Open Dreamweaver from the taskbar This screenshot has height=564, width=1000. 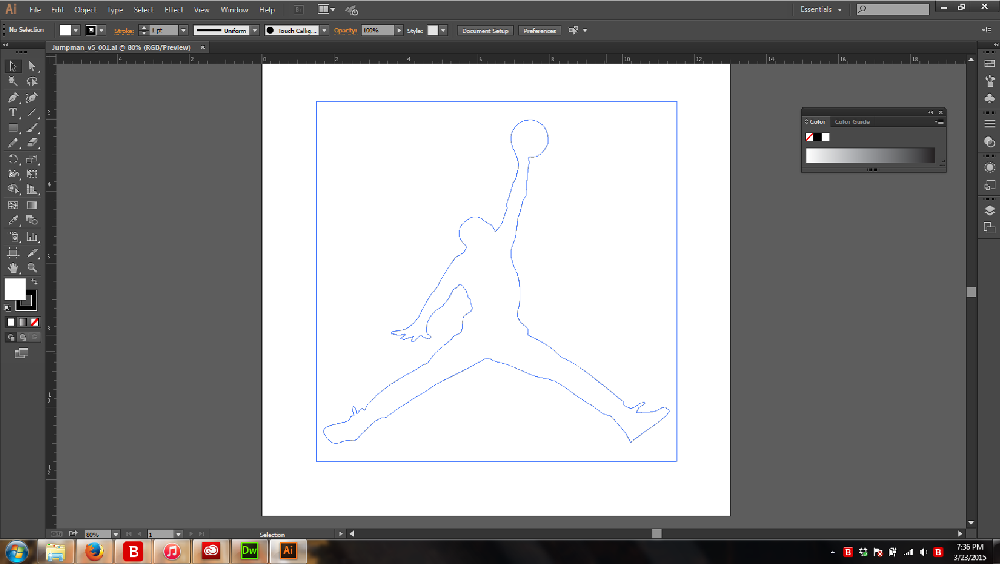[249, 551]
